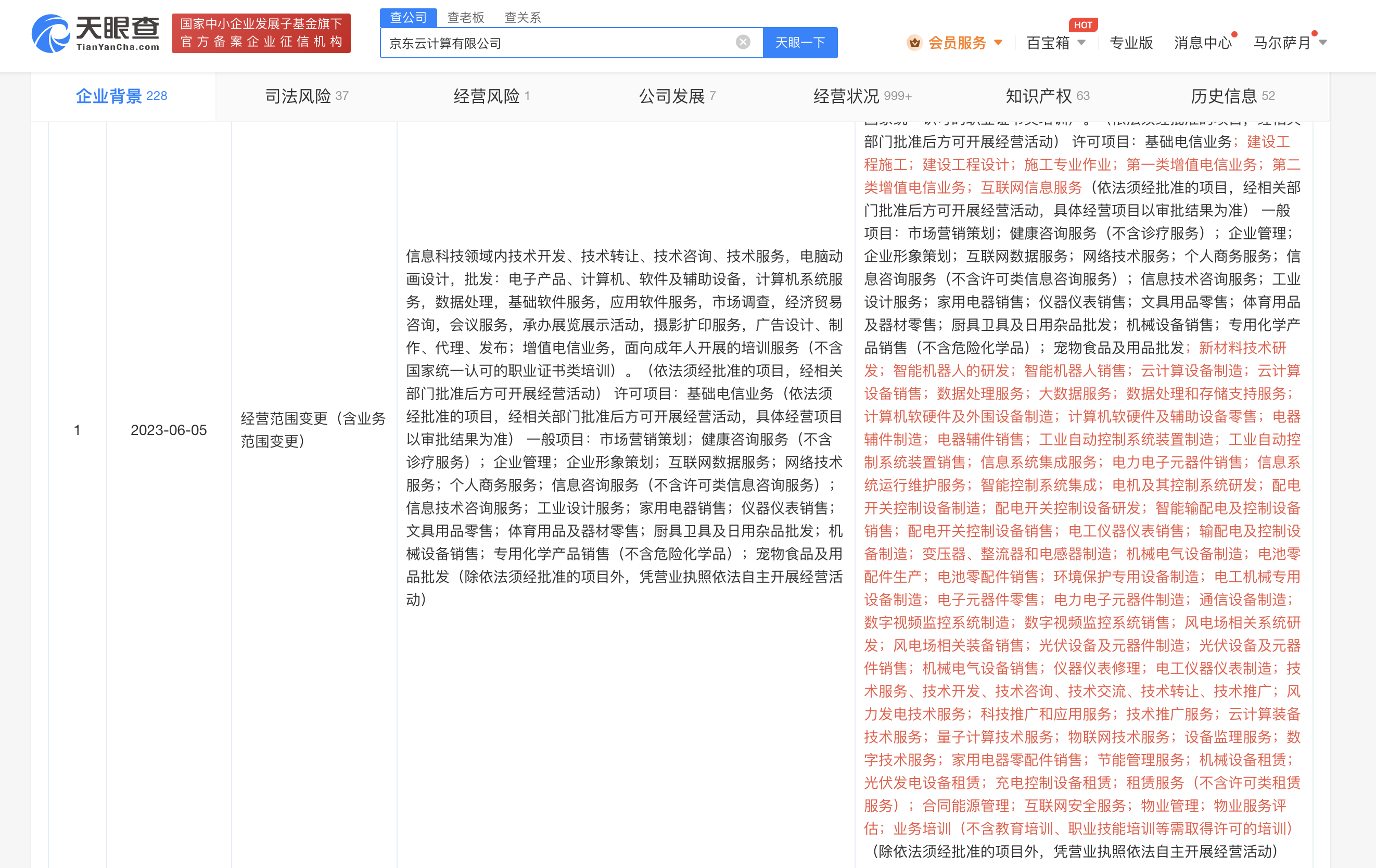This screenshot has width=1376, height=868.
Task: Click the 经营范围变更(含业务范围变更) cell
Action: tap(313, 430)
